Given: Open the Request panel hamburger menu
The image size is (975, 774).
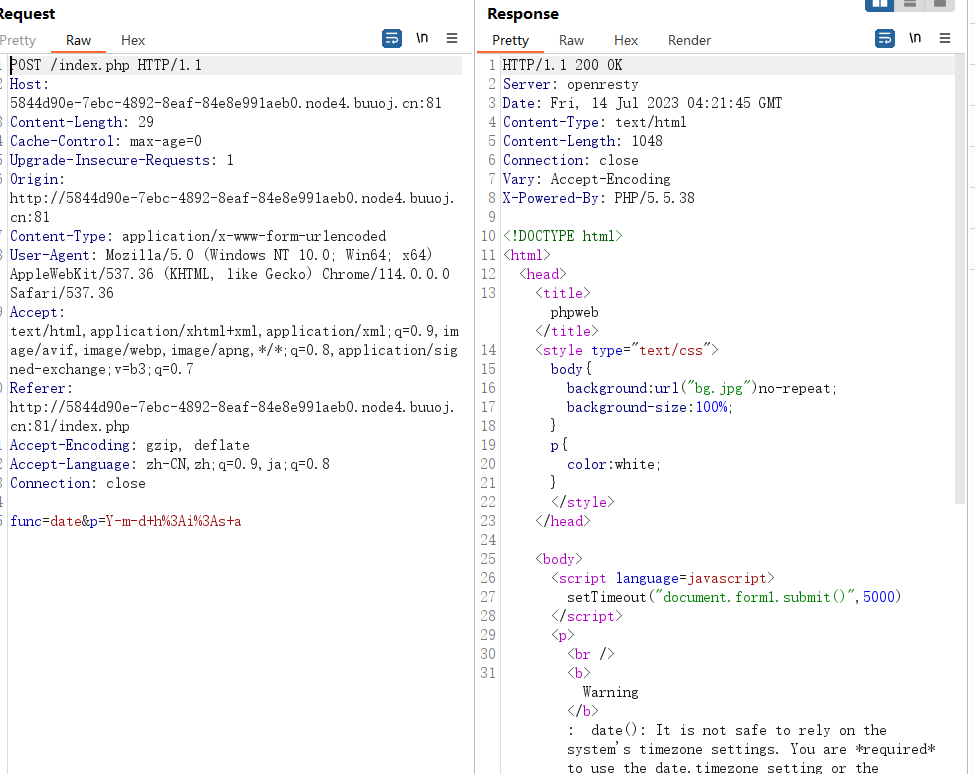Looking at the screenshot, I should (x=452, y=38).
